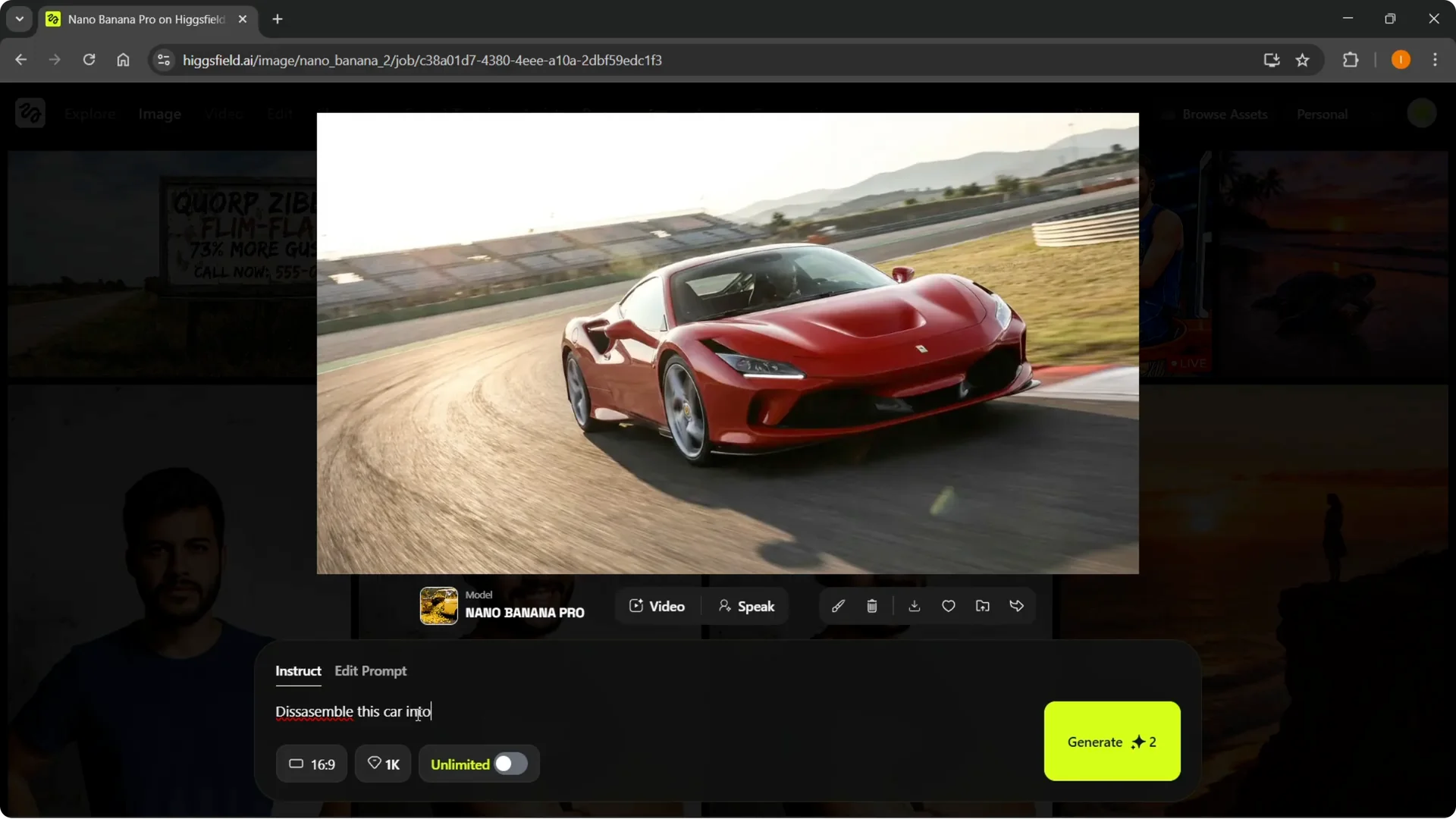This screenshot has height=819, width=1456.
Task: Select the paintbrush edit icon below the image
Action: (x=838, y=606)
